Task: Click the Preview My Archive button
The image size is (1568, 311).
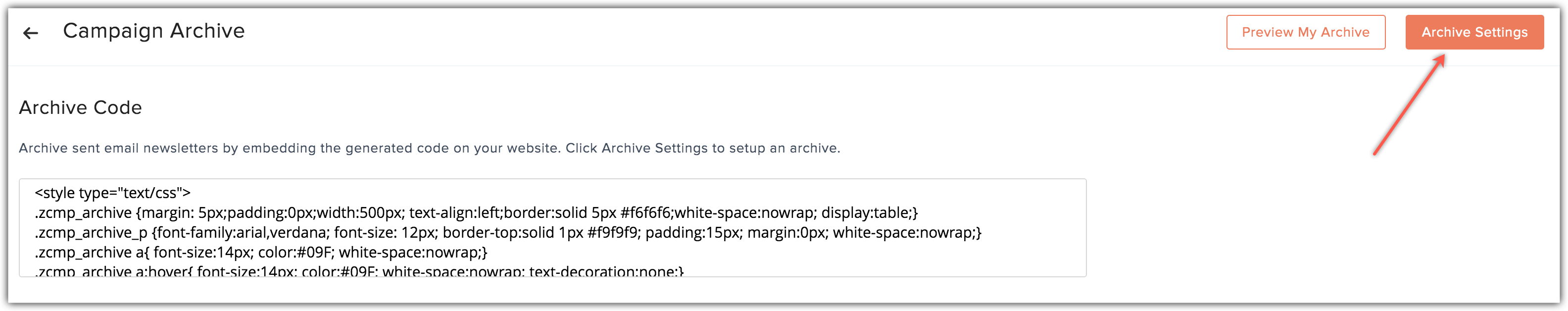Action: 1306,32
